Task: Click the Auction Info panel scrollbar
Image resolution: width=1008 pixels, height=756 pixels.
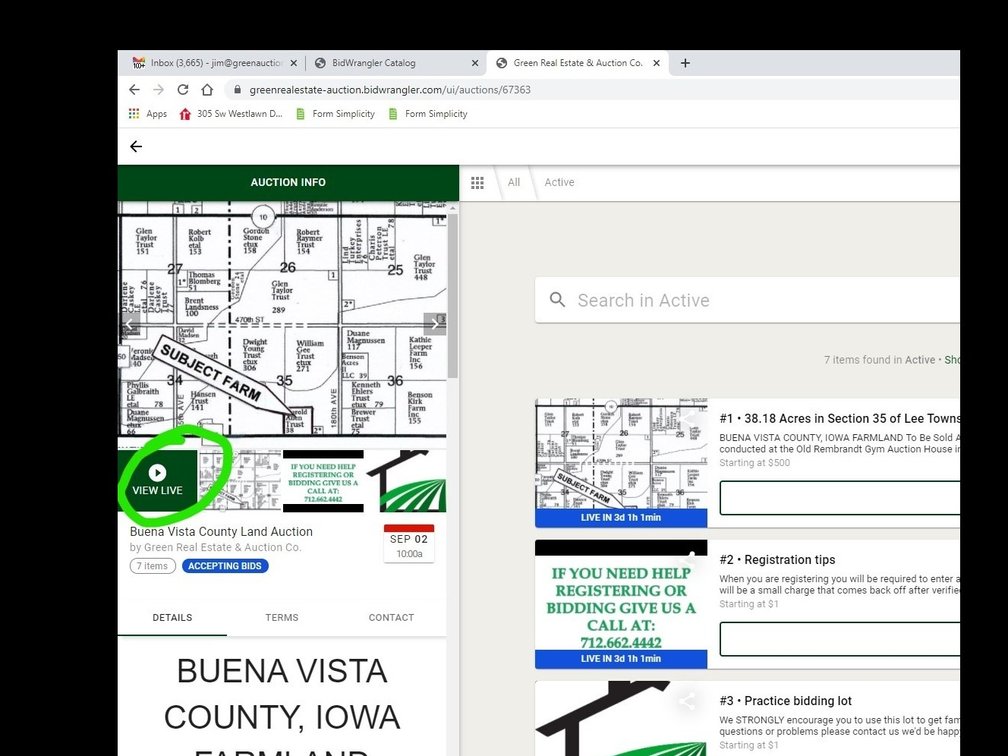Action: click(453, 296)
